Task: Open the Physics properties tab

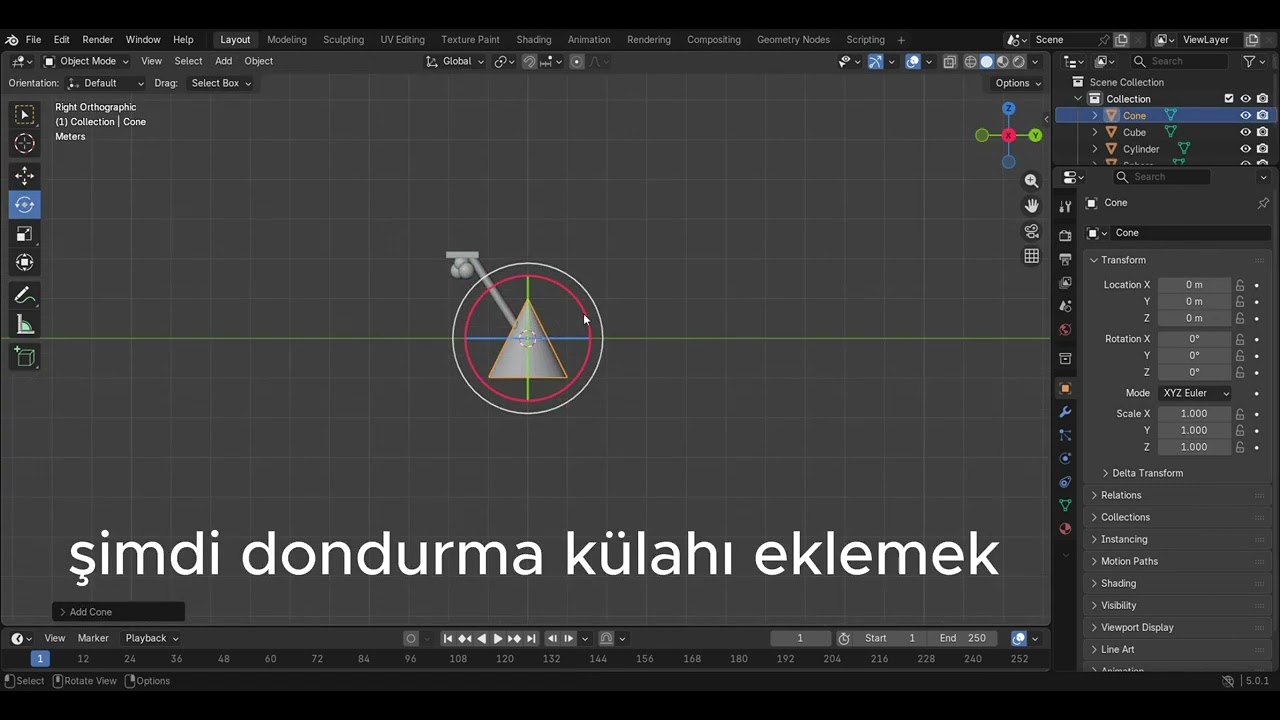Action: click(x=1065, y=459)
